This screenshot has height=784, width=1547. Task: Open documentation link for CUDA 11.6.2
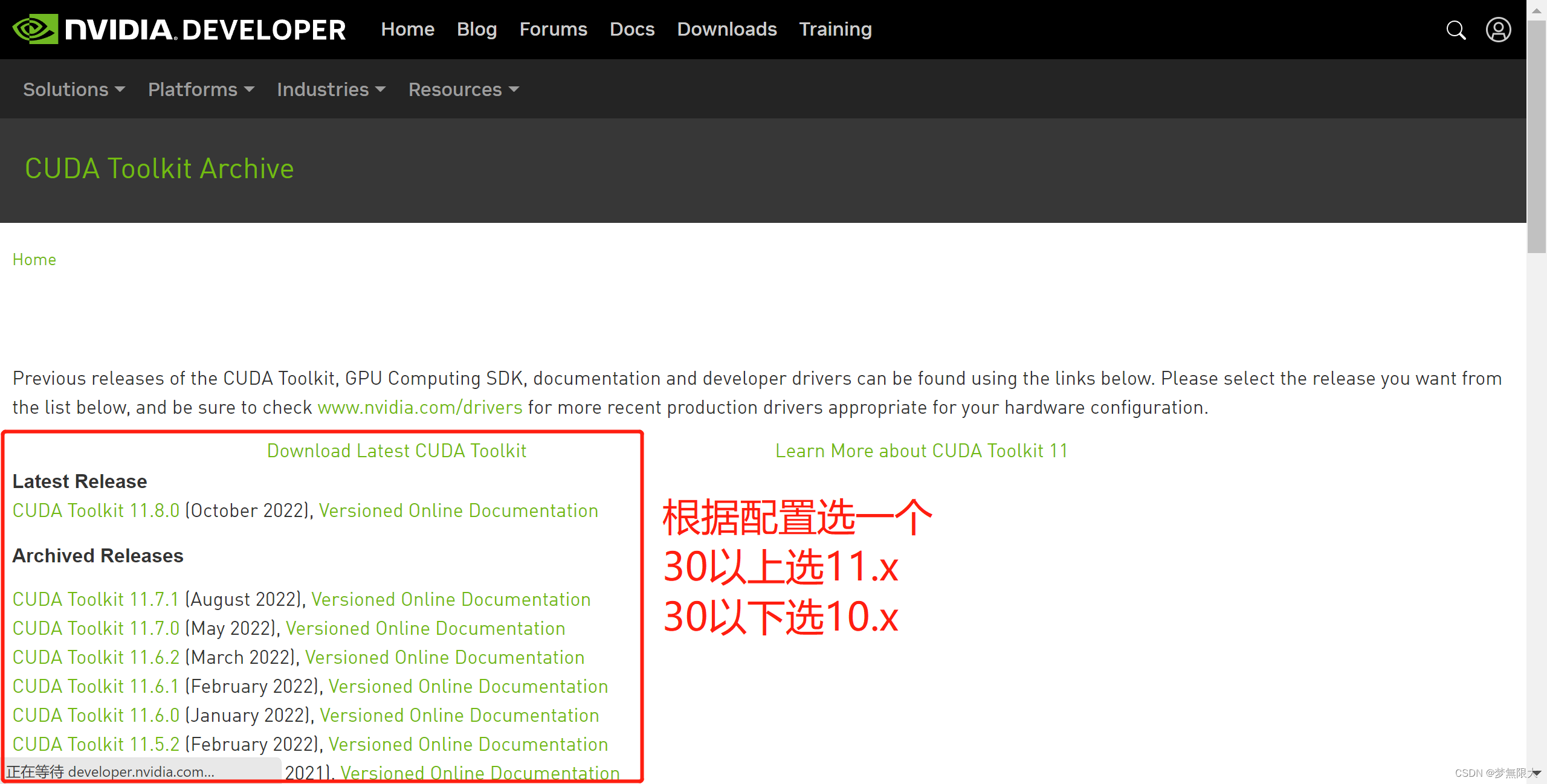[445, 658]
